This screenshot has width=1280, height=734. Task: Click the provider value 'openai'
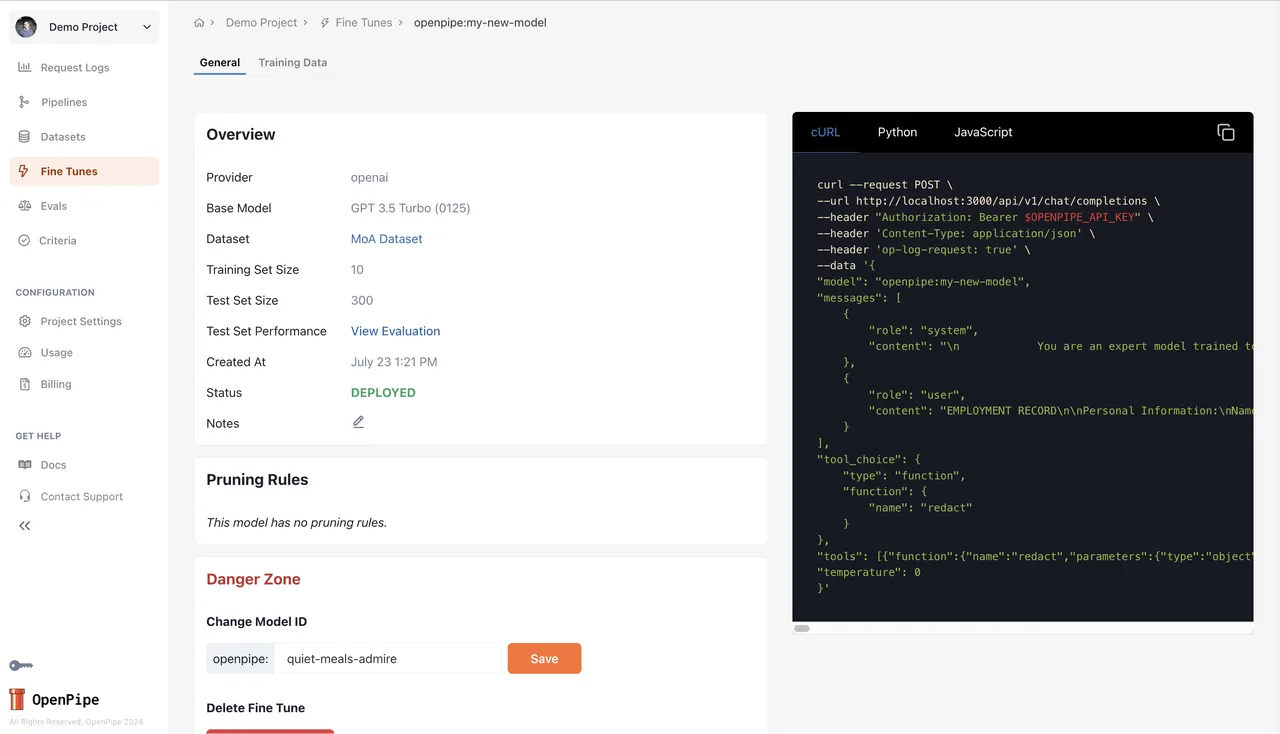(369, 177)
